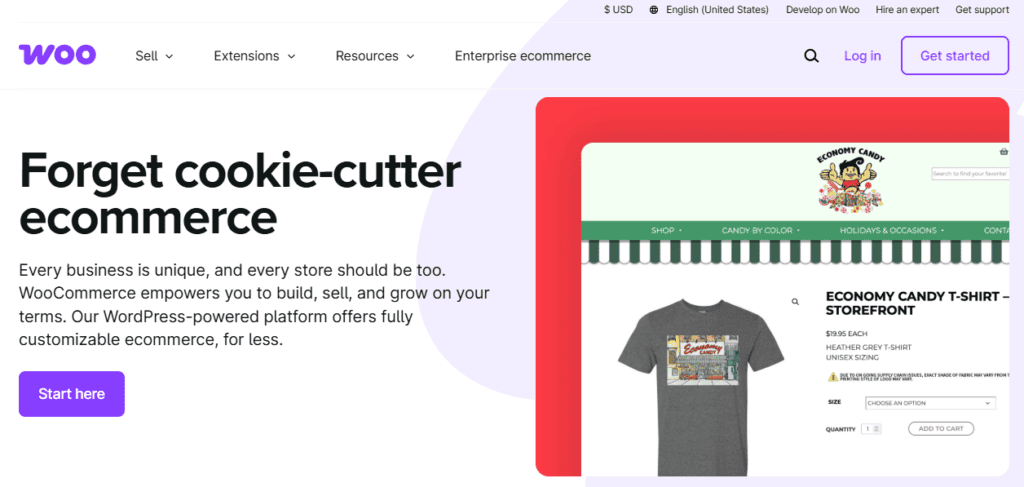Click the product image zoom magnifier icon
1024x487 pixels.
point(795,302)
